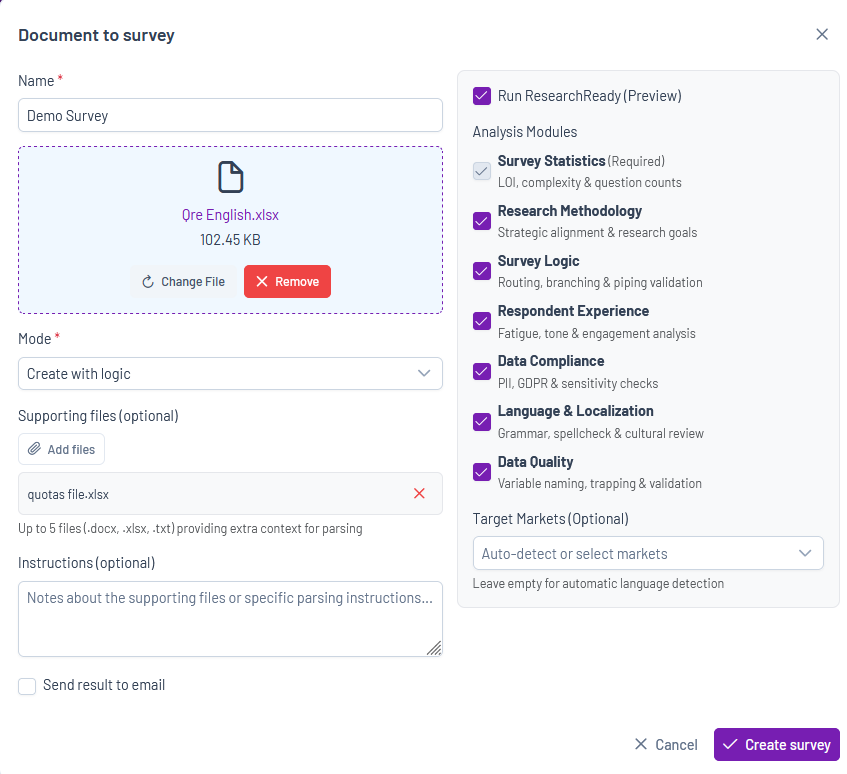Viewport: 847px width, 774px height.
Task: Click the Survey Statistics required checkbox
Action: tap(482, 171)
